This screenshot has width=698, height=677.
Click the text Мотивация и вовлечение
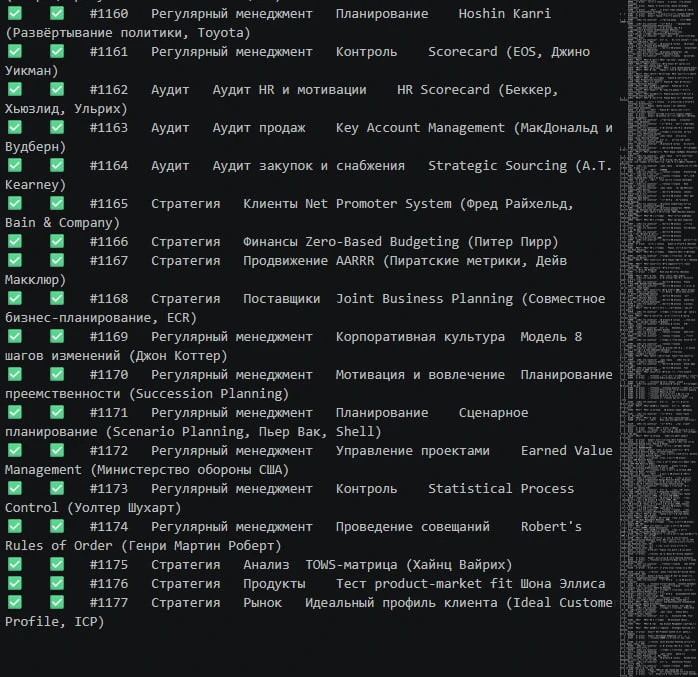[420, 375]
